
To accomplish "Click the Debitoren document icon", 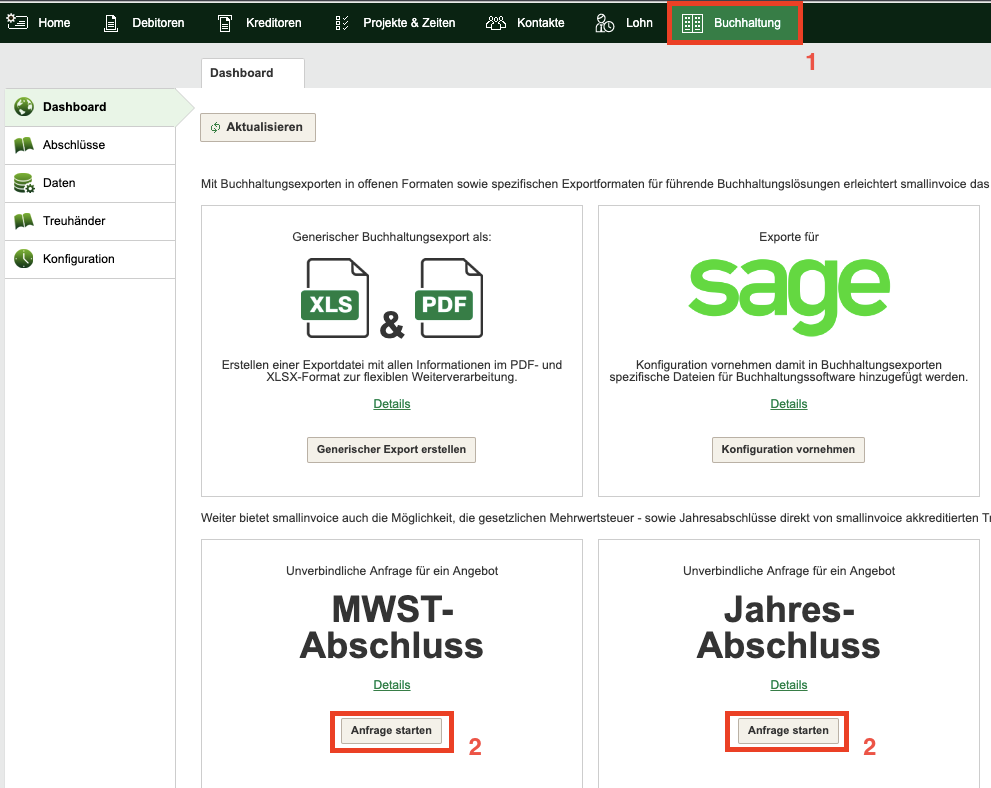I will 111,23.
